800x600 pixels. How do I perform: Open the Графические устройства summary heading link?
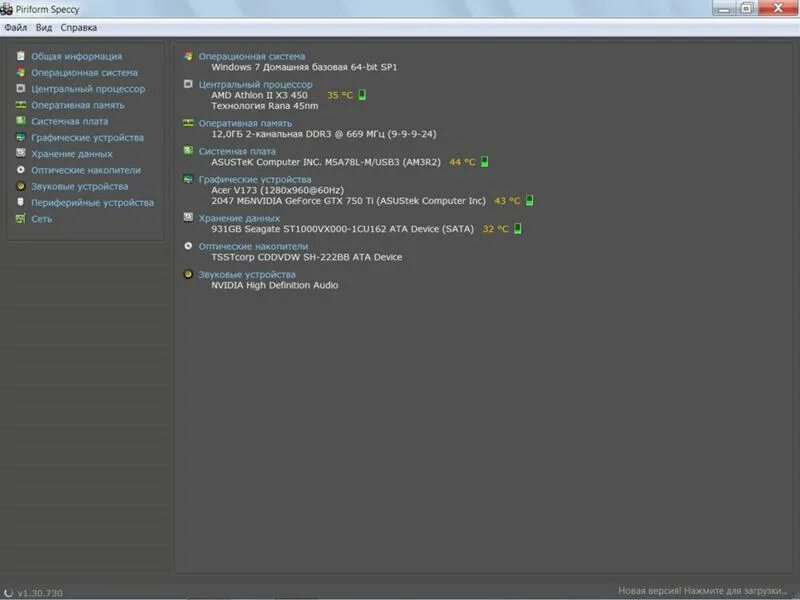point(255,180)
